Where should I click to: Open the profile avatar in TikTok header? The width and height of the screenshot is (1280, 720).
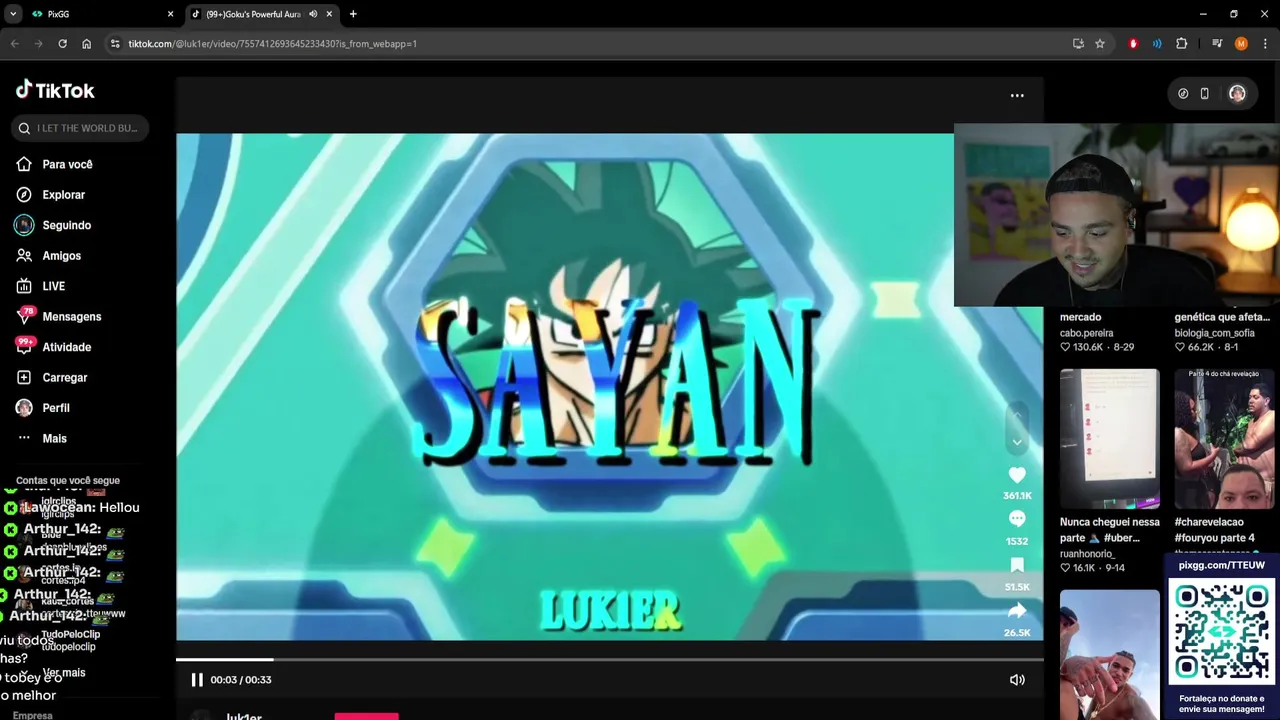1237,93
